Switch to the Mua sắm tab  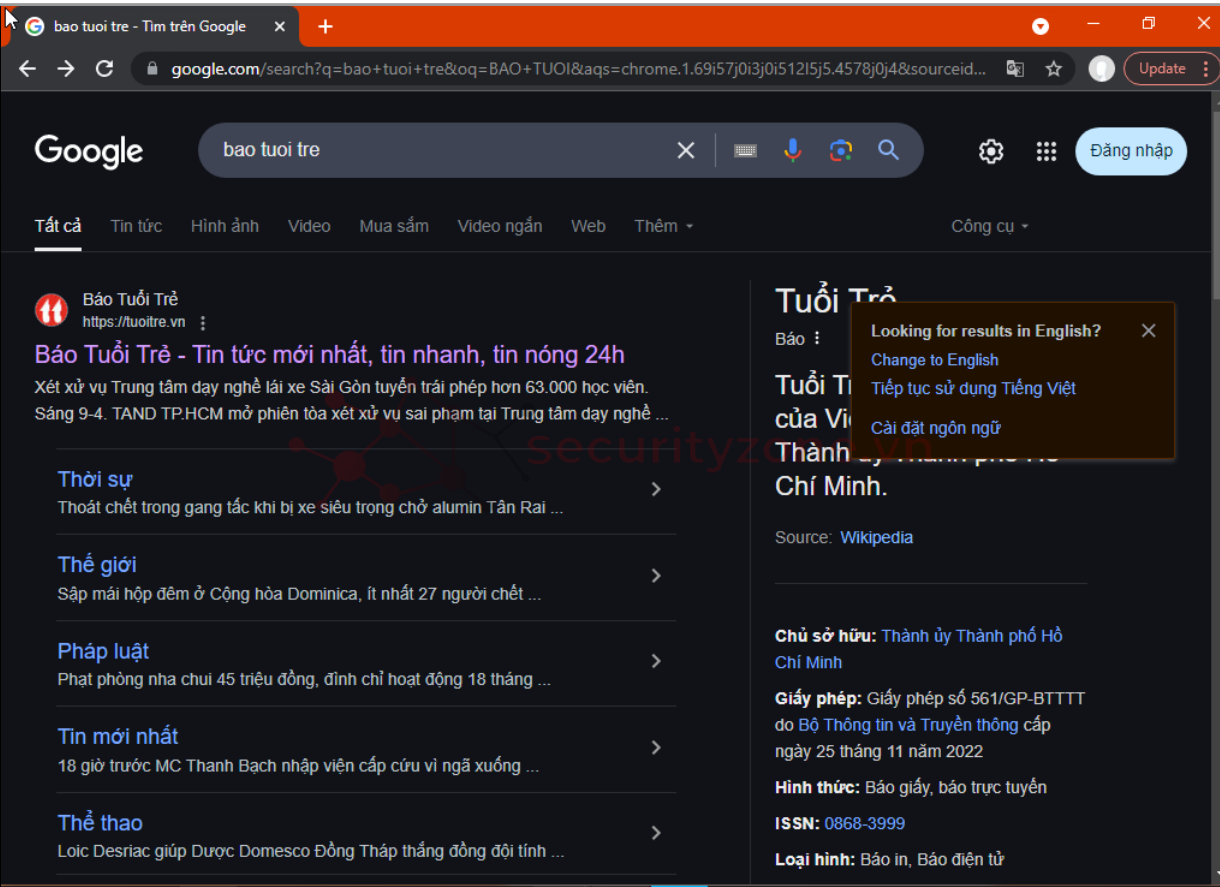(x=394, y=226)
